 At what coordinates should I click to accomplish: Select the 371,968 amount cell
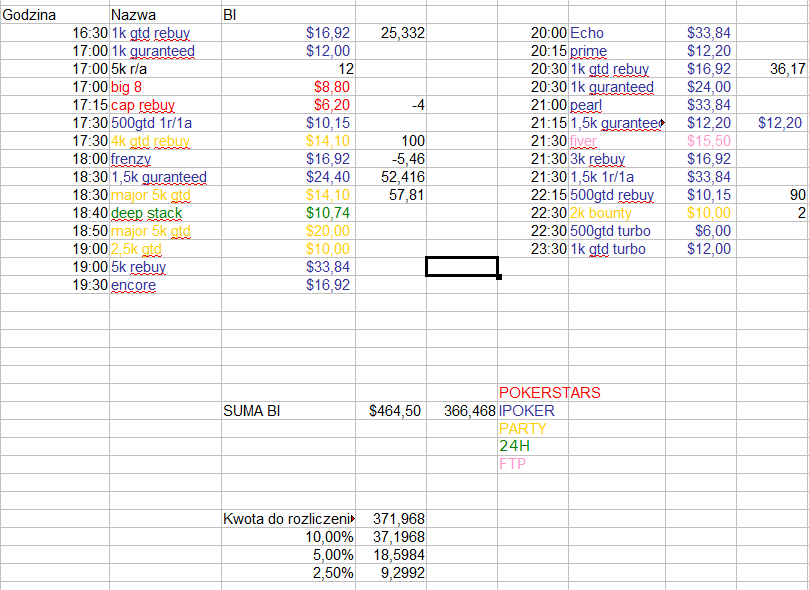point(391,519)
